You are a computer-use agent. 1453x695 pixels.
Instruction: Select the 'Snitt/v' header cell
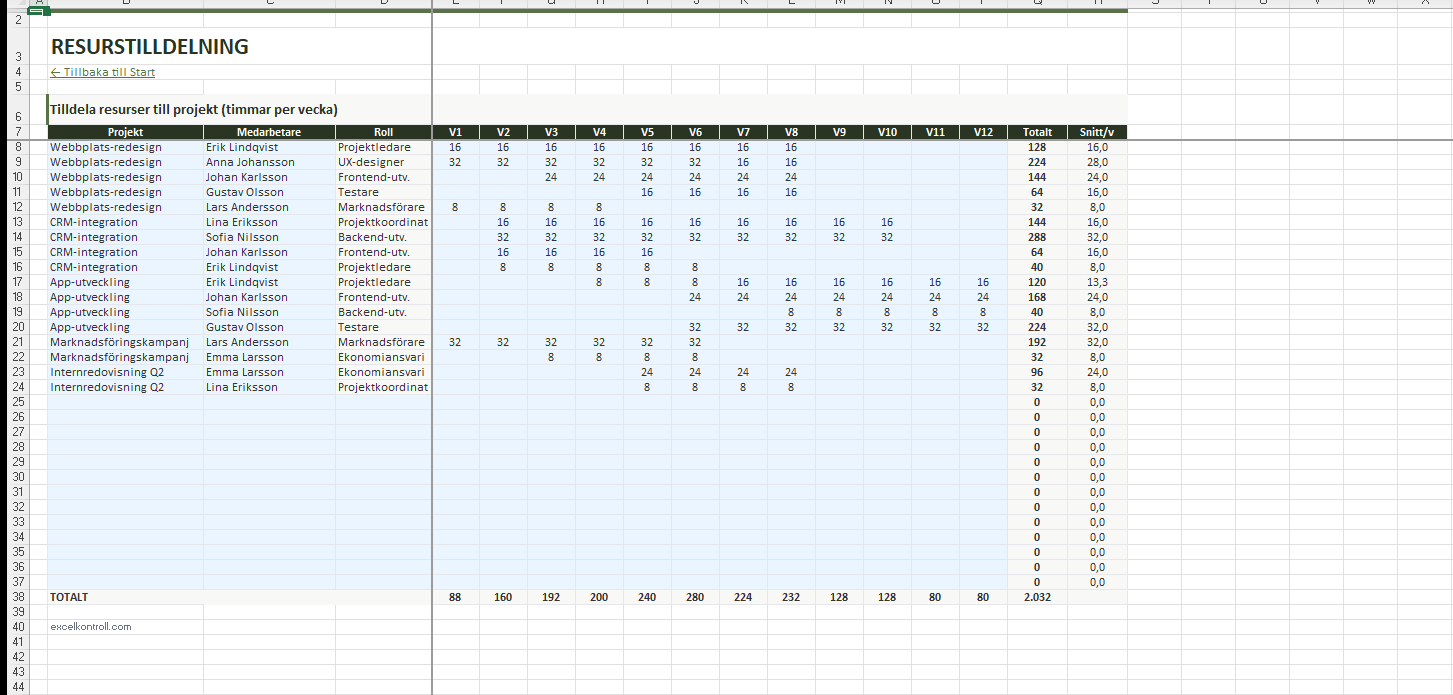[1097, 132]
